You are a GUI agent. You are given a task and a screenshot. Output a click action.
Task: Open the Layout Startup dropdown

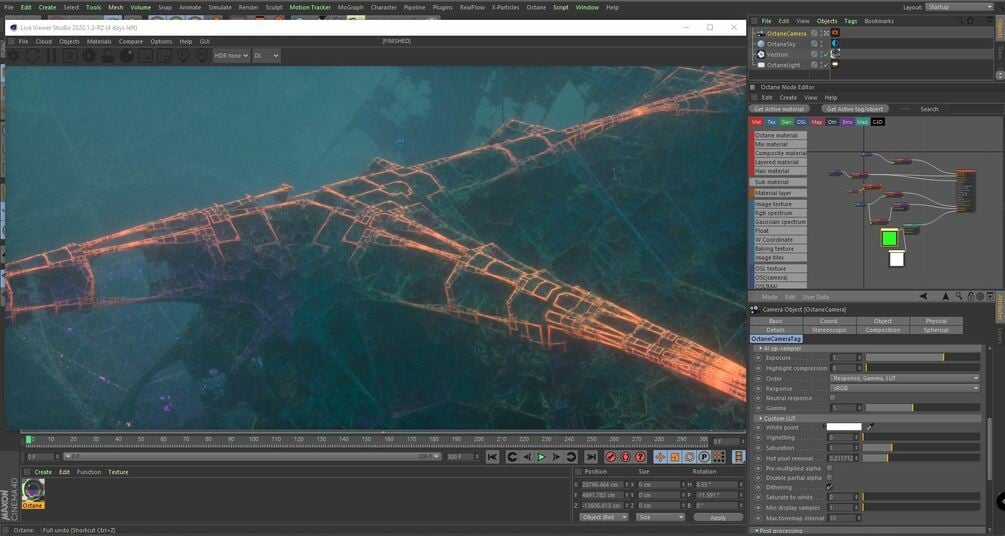point(959,7)
